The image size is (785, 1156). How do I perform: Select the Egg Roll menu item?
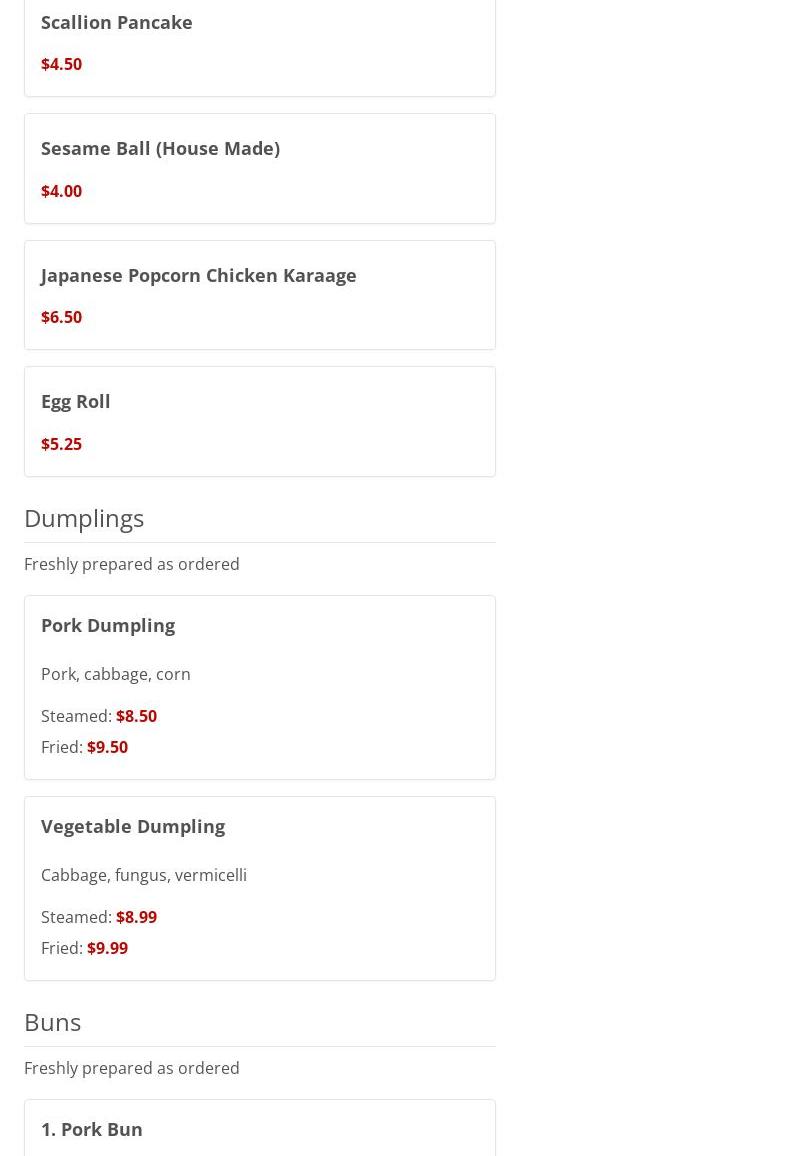click(76, 401)
